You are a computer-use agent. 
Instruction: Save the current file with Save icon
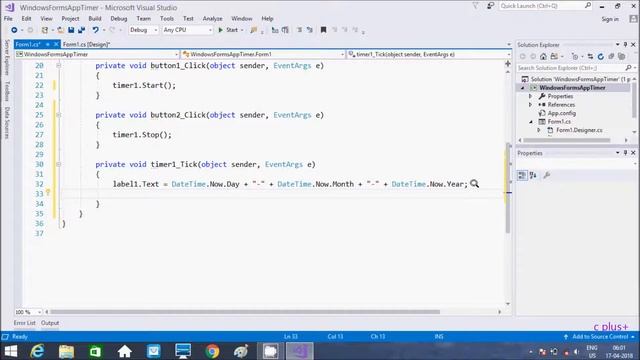71,30
